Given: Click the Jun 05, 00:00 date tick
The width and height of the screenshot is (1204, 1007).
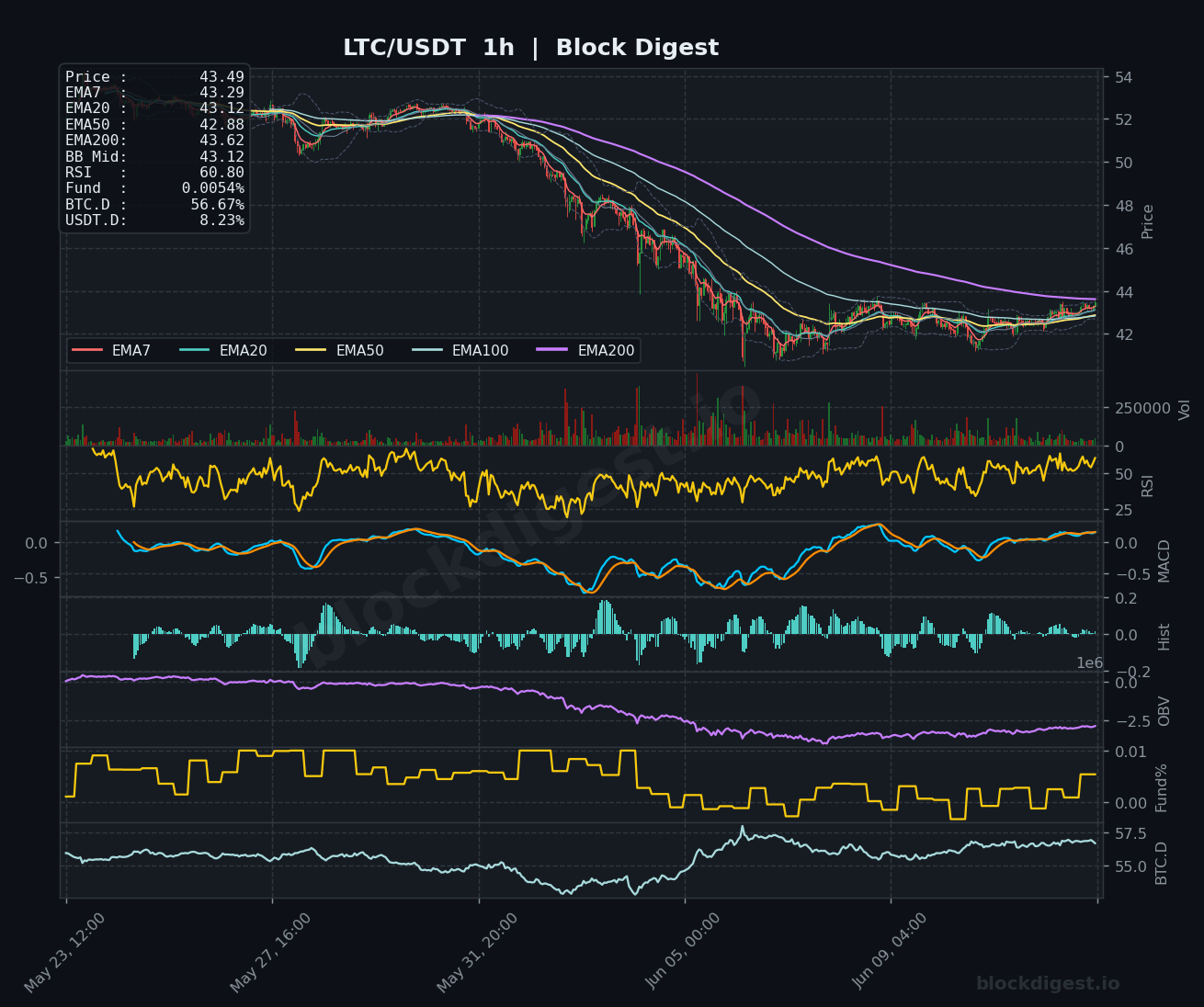Looking at the screenshot, I should click(x=684, y=952).
